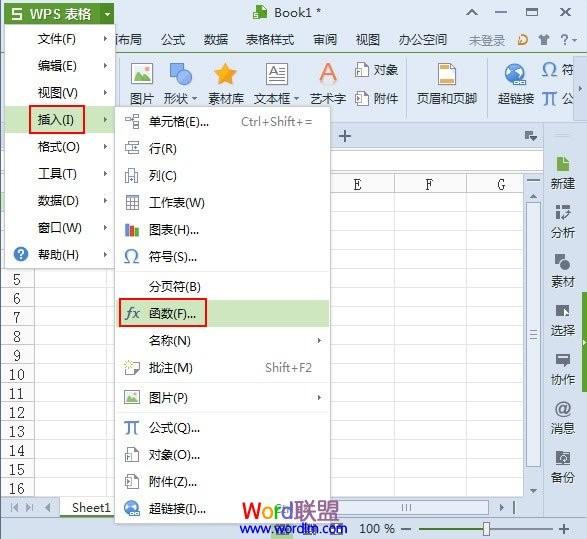Expand the Name (N) submenu arrow

point(319,341)
